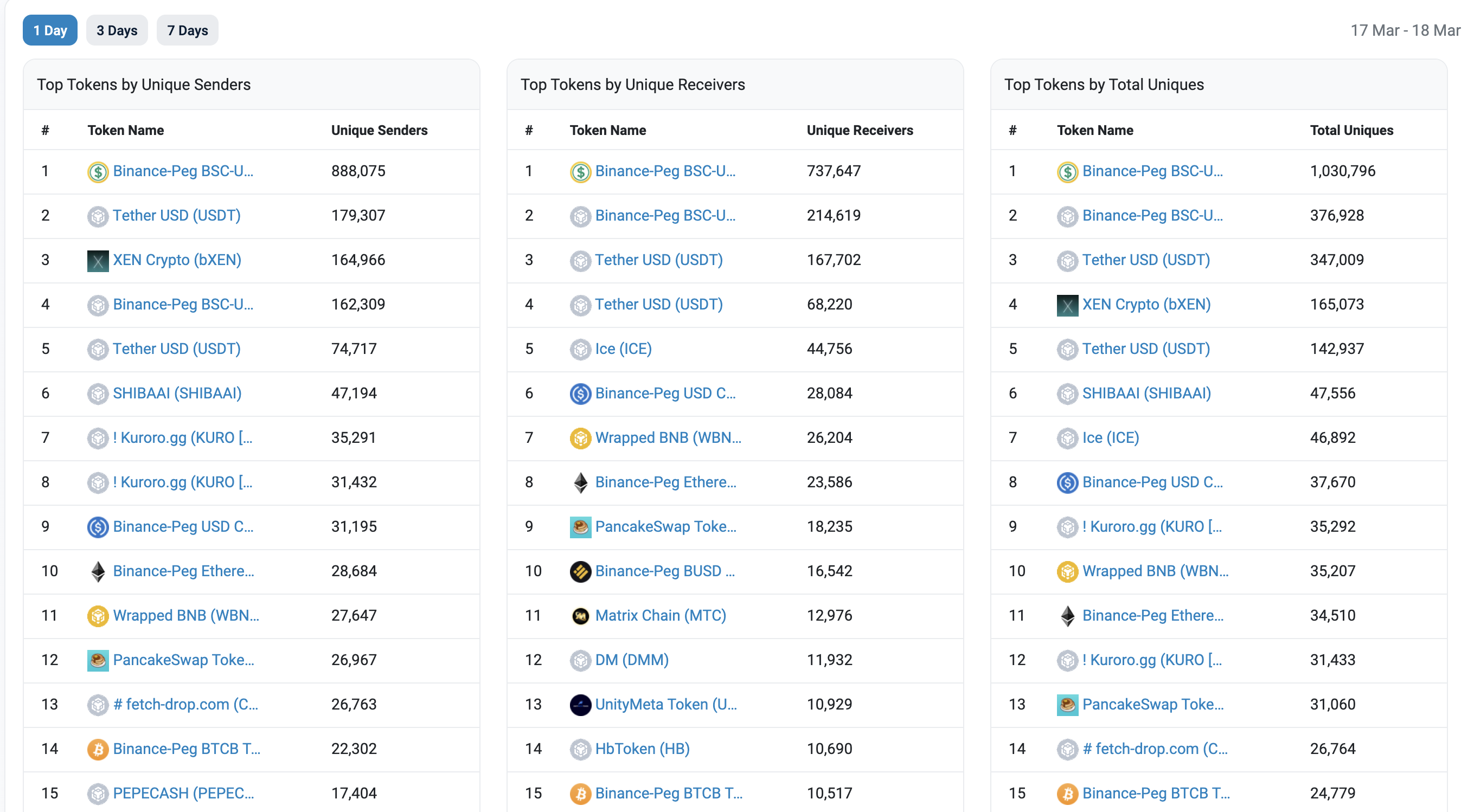Screen dimensions: 1474x812
Task: Click the 888,075 senders value
Action: pos(358,171)
